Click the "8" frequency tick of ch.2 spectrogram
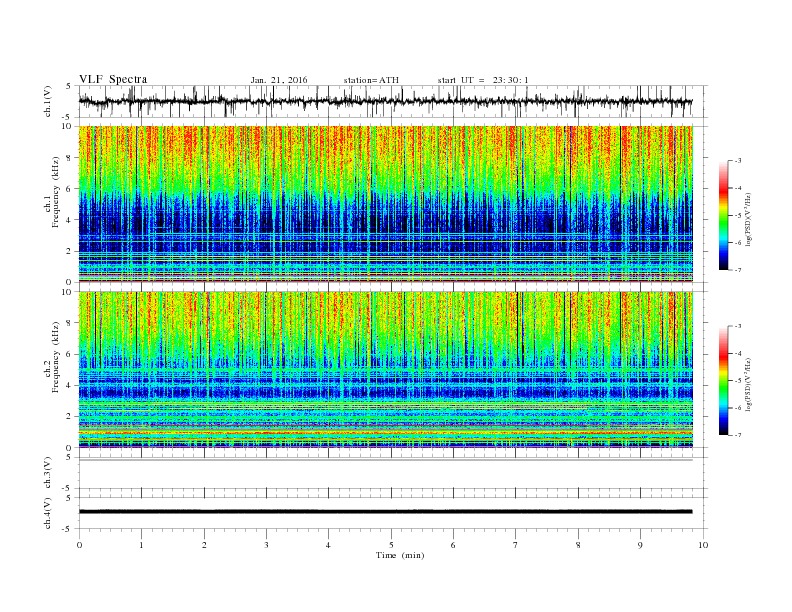Screen dimensions: 792x612 70,323
